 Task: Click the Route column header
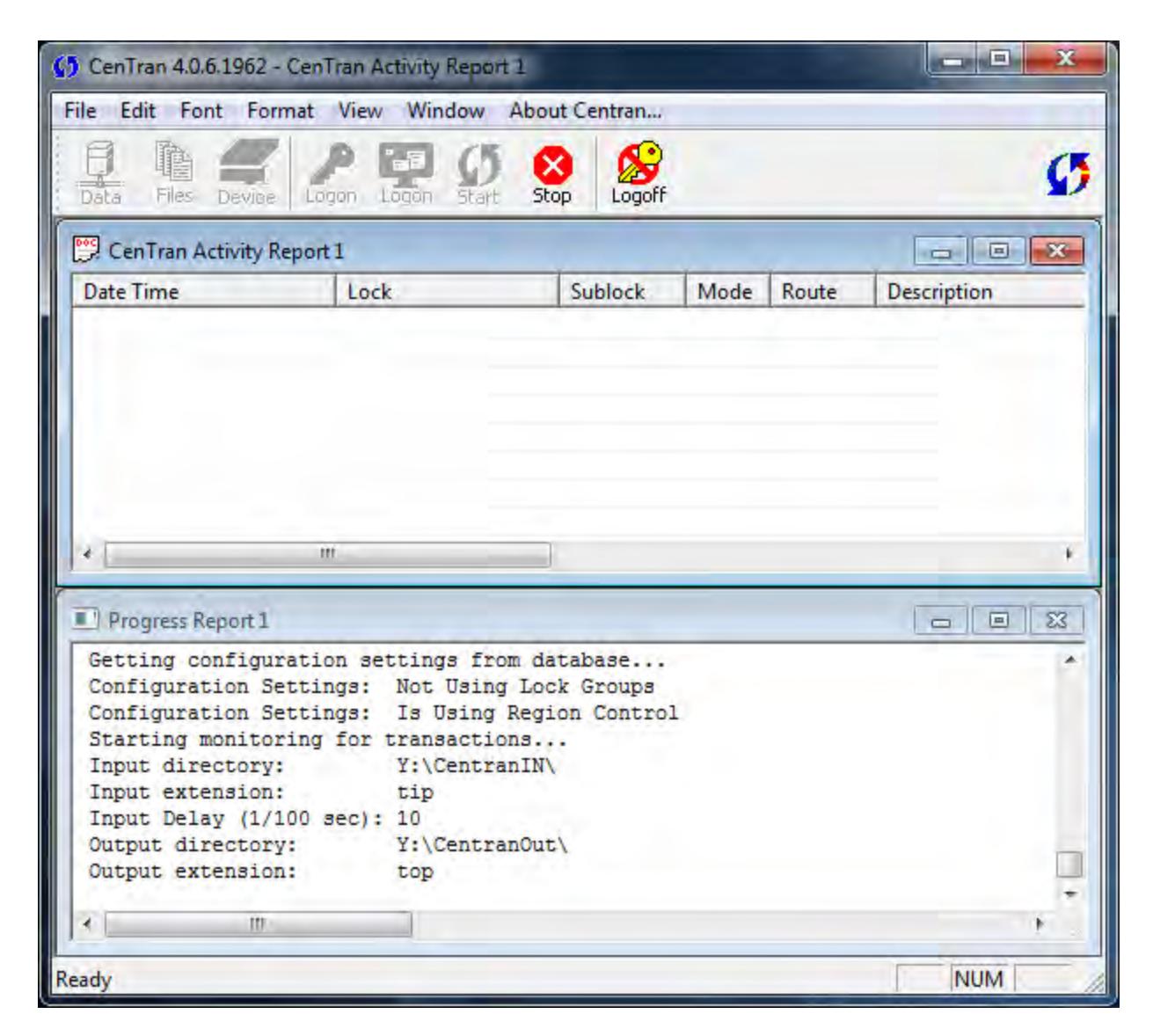pyautogui.click(x=821, y=291)
